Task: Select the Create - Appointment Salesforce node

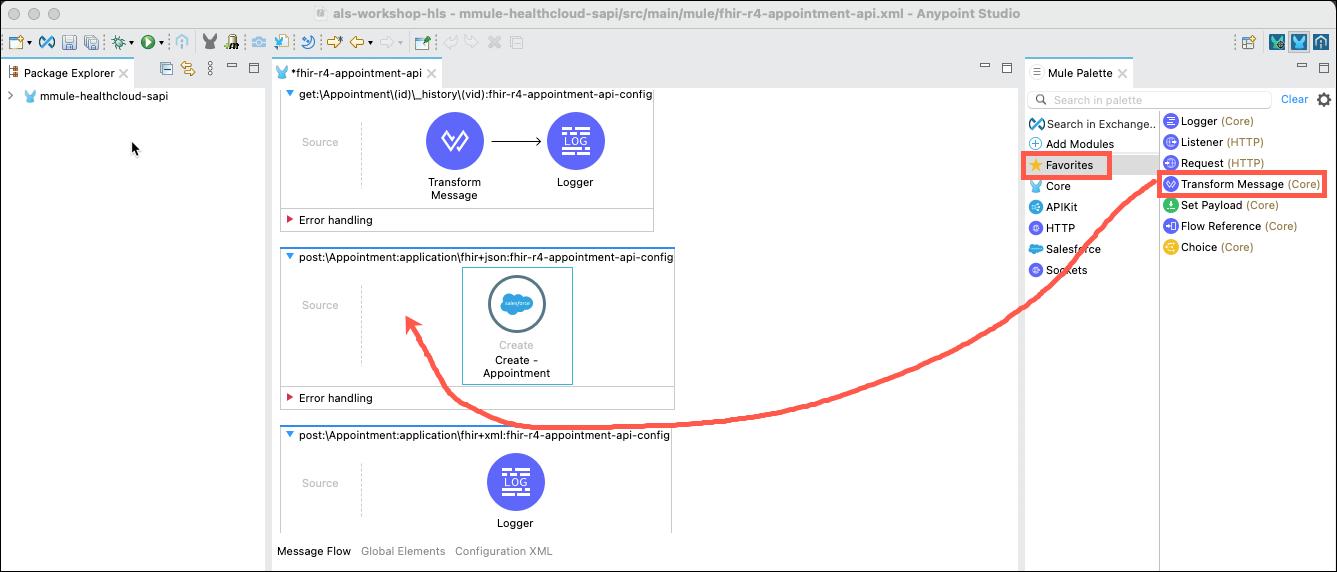Action: click(517, 325)
